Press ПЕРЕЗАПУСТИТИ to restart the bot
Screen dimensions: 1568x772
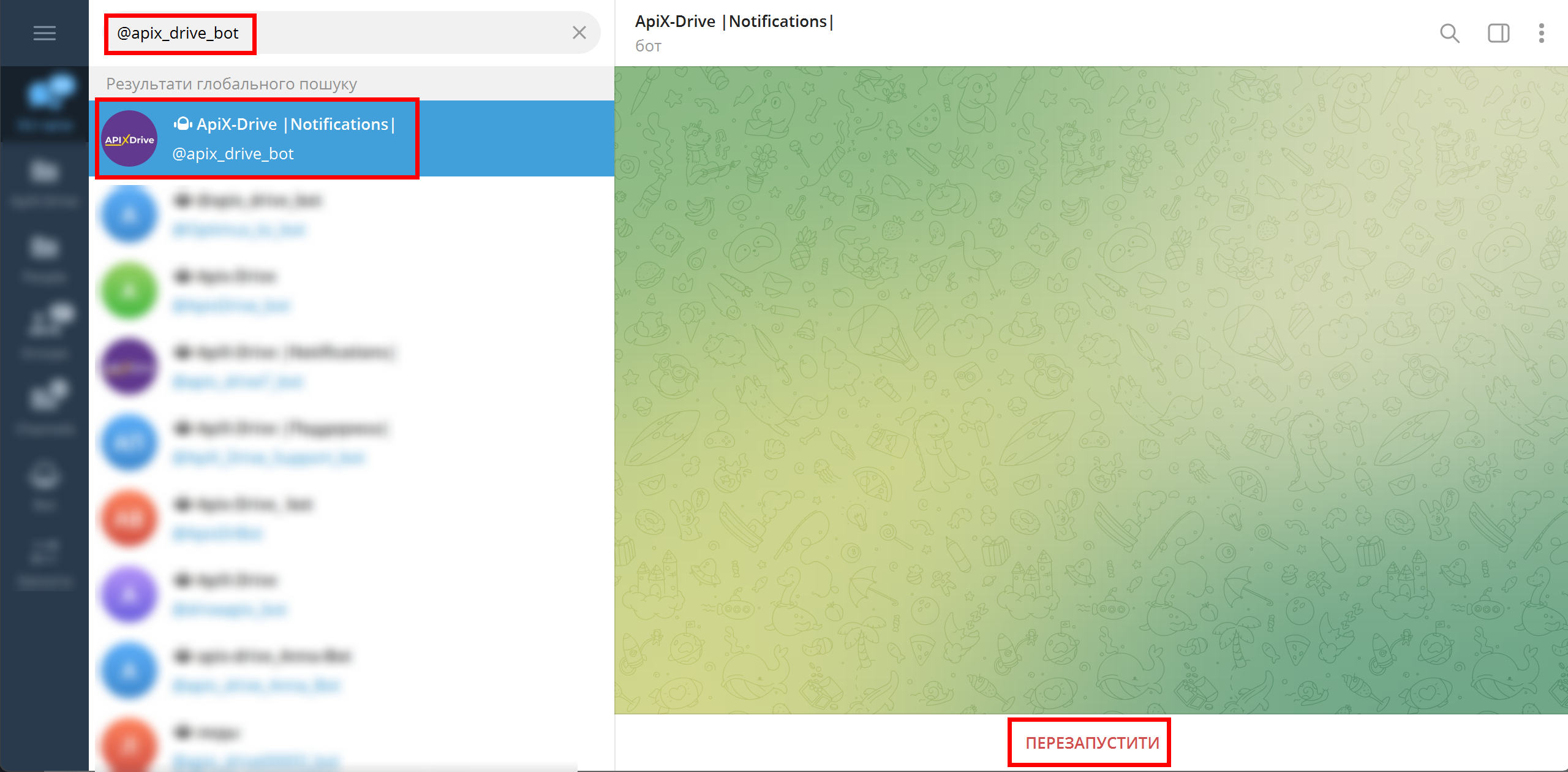[1093, 743]
